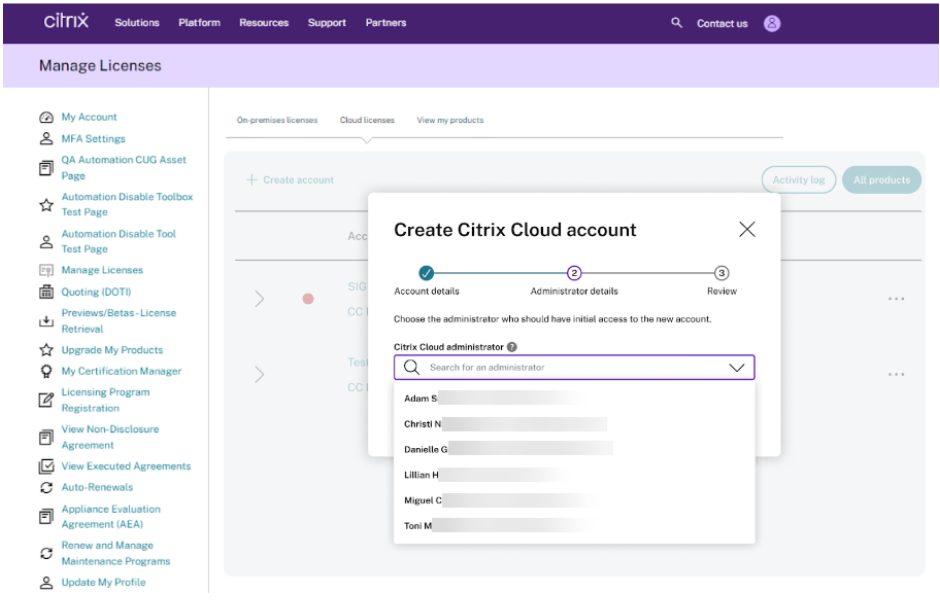This screenshot has width=940, height=610.
Task: Open the View my products tab
Action: (x=450, y=120)
